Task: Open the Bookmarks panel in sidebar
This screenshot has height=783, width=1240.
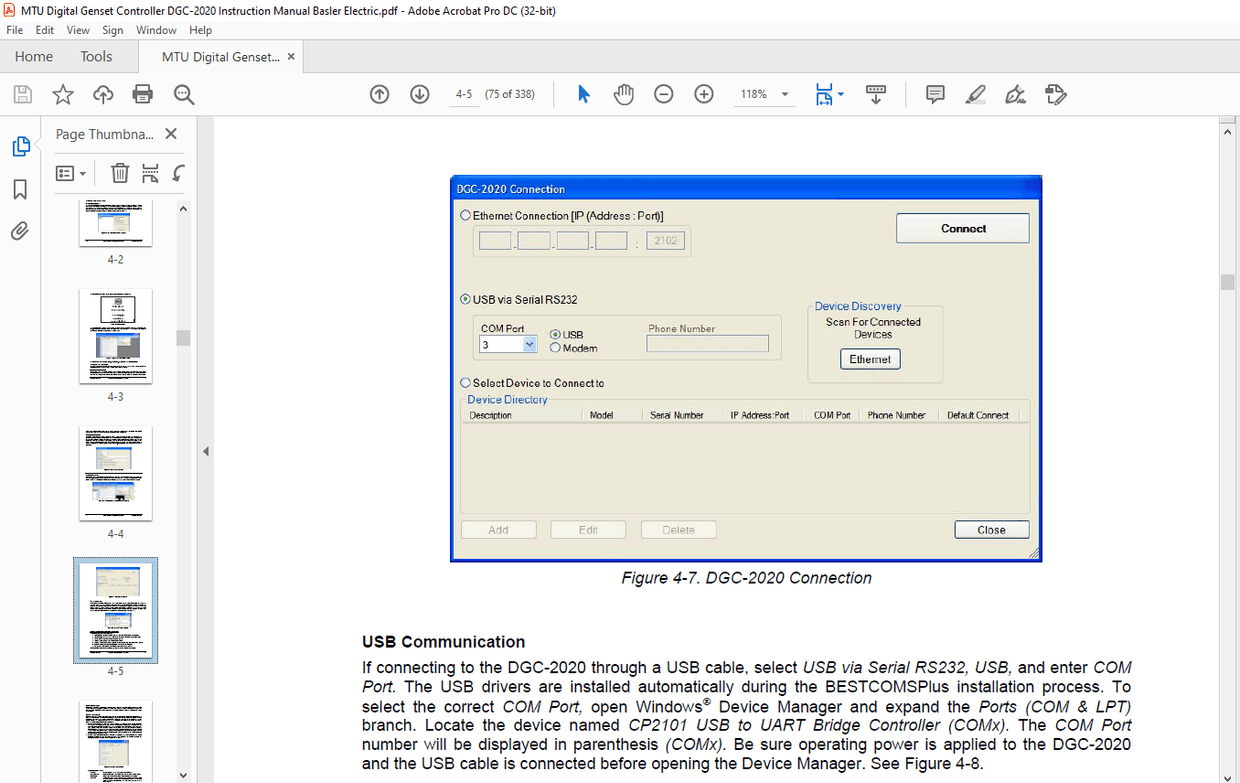Action: [x=20, y=189]
